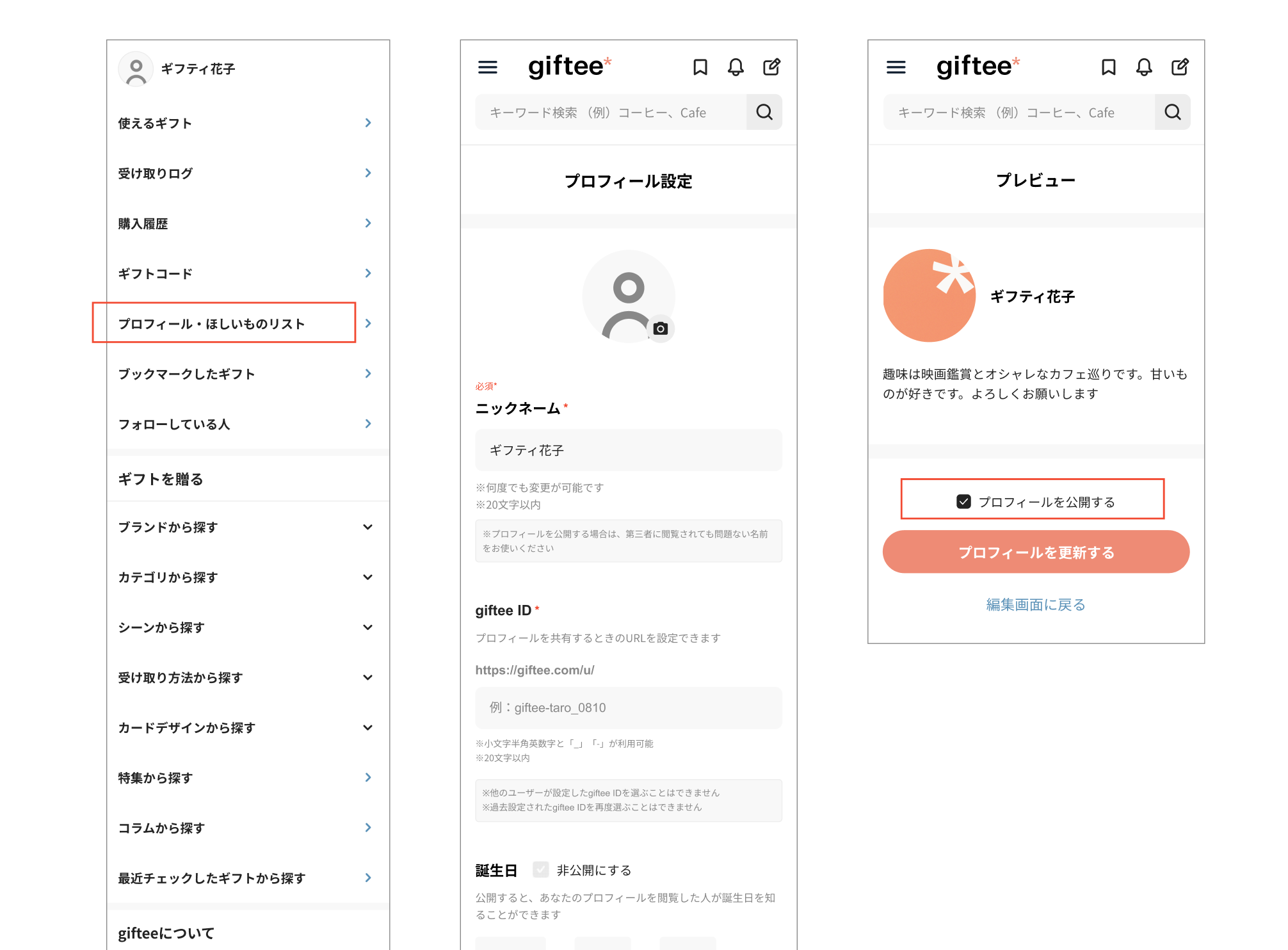Click the プレビュー heading
The width and height of the screenshot is (1288, 950).
1036,181
